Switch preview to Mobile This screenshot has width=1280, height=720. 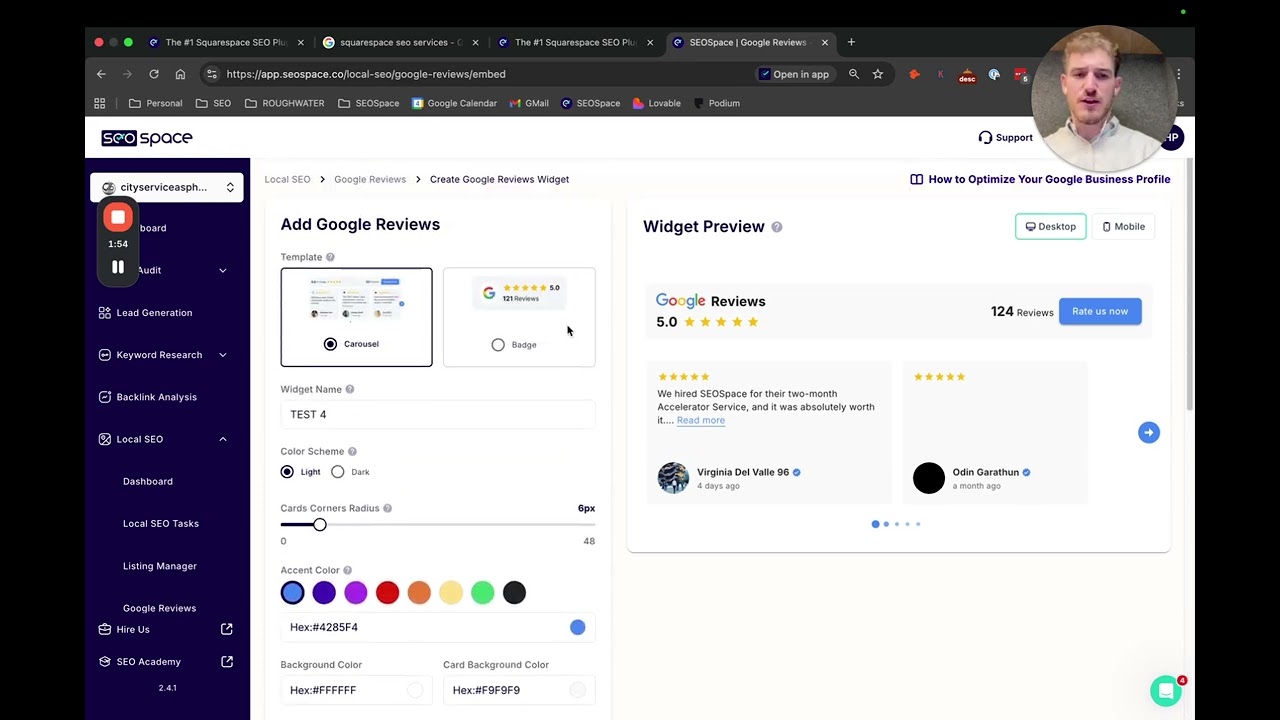click(1123, 227)
